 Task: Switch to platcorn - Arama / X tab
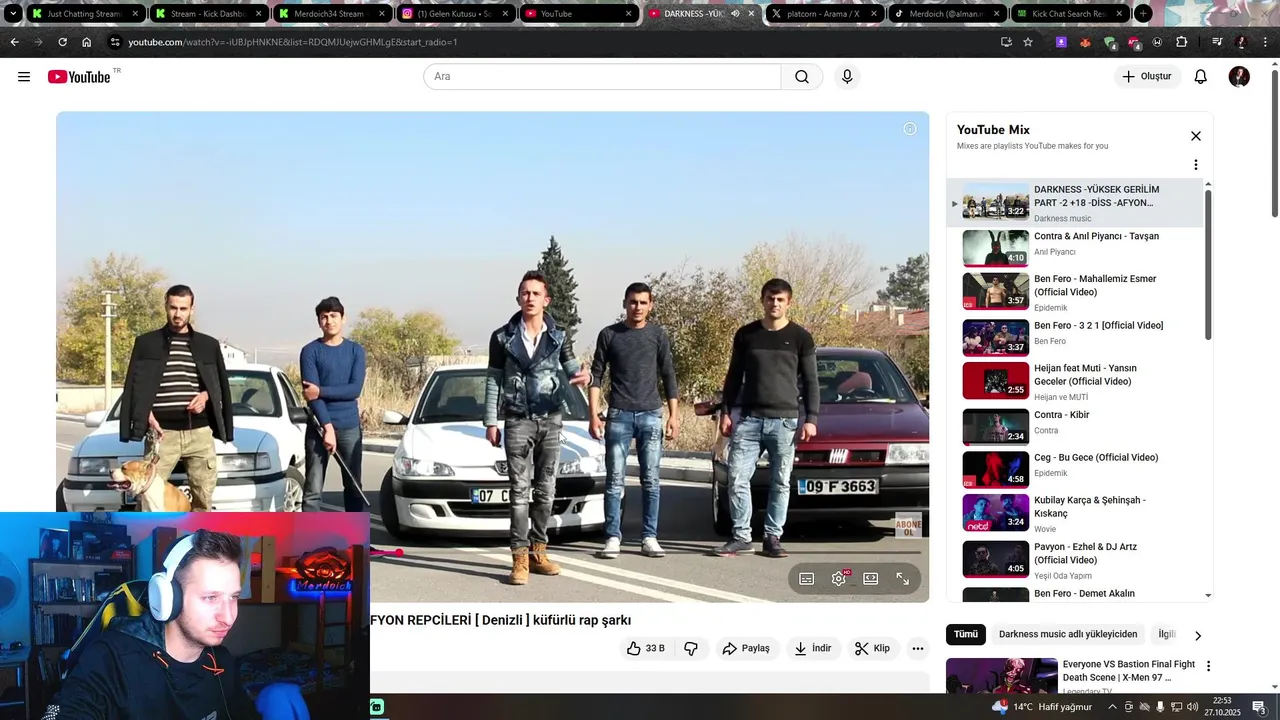point(825,14)
